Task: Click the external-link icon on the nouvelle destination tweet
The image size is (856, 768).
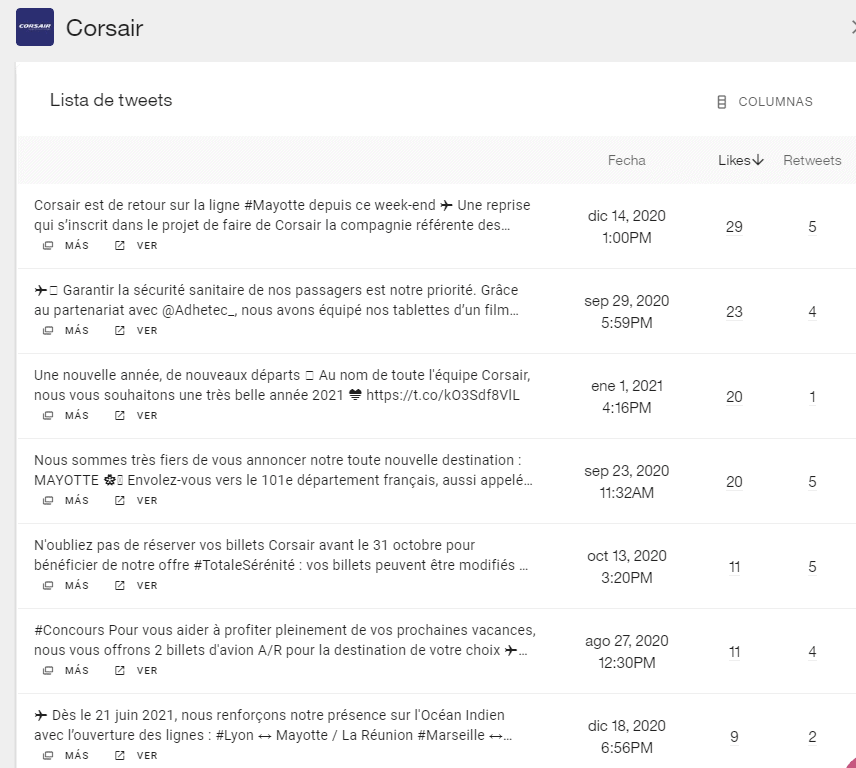Action: coord(120,501)
